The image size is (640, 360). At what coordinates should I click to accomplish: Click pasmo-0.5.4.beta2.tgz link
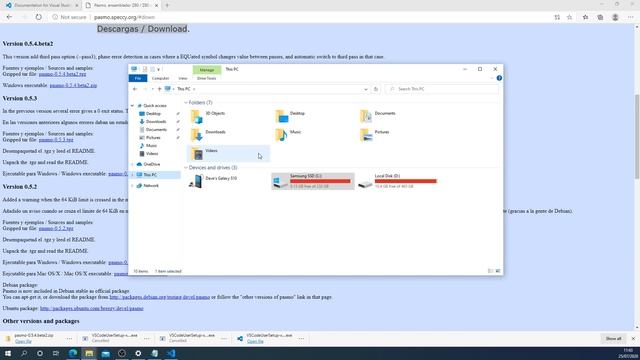62,74
